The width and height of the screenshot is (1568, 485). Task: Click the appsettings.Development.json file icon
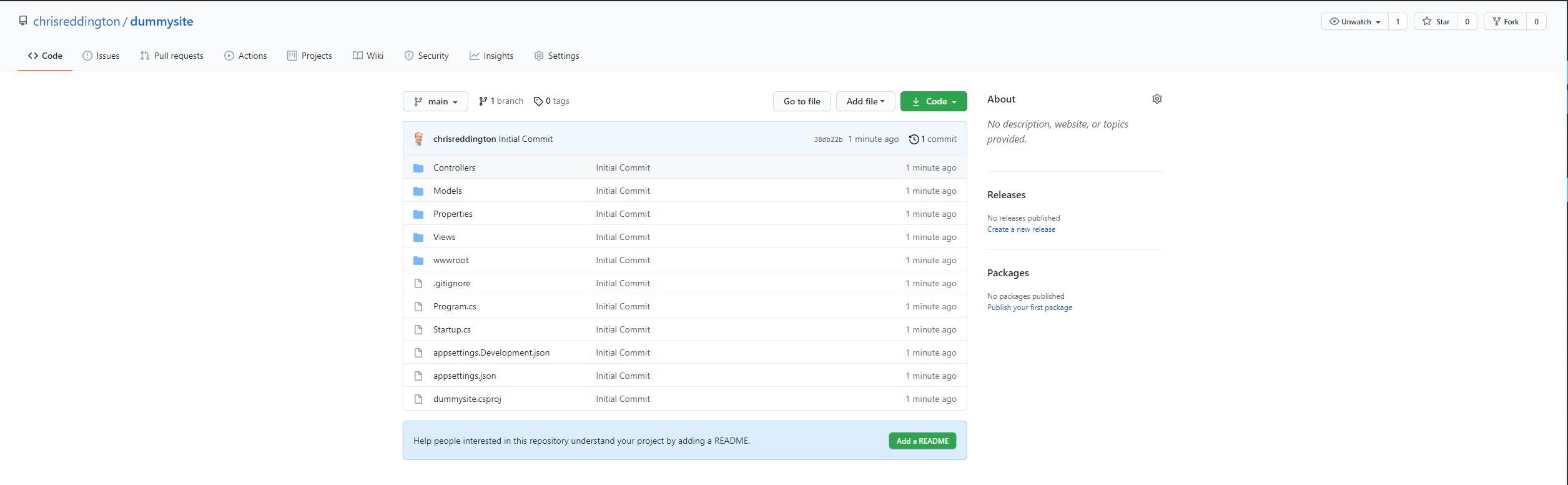418,352
